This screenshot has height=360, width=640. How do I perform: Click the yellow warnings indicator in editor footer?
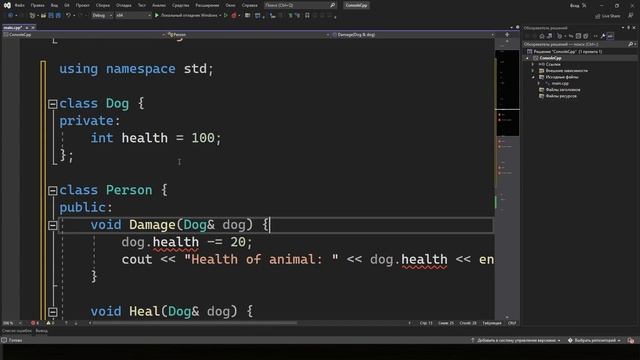[50, 323]
